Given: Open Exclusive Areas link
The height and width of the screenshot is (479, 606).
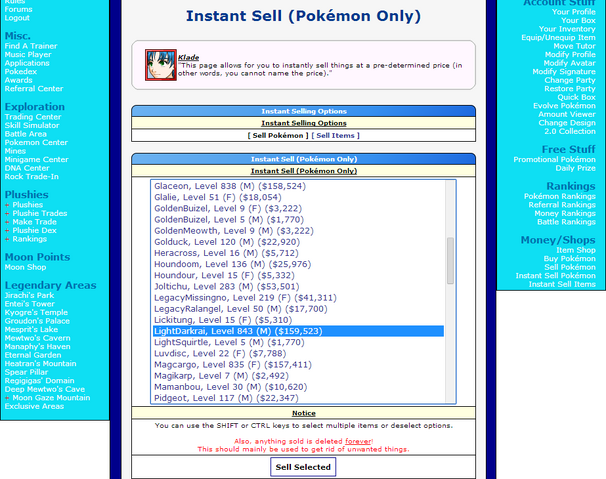Looking at the screenshot, I should [x=34, y=406].
